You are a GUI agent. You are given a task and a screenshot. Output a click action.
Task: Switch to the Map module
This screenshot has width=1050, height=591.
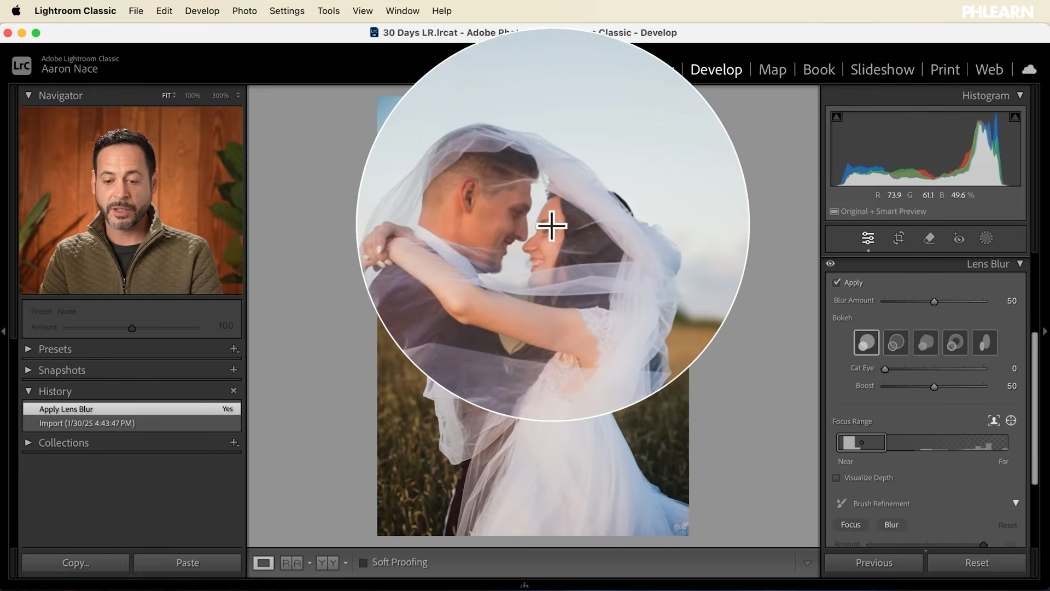[772, 70]
